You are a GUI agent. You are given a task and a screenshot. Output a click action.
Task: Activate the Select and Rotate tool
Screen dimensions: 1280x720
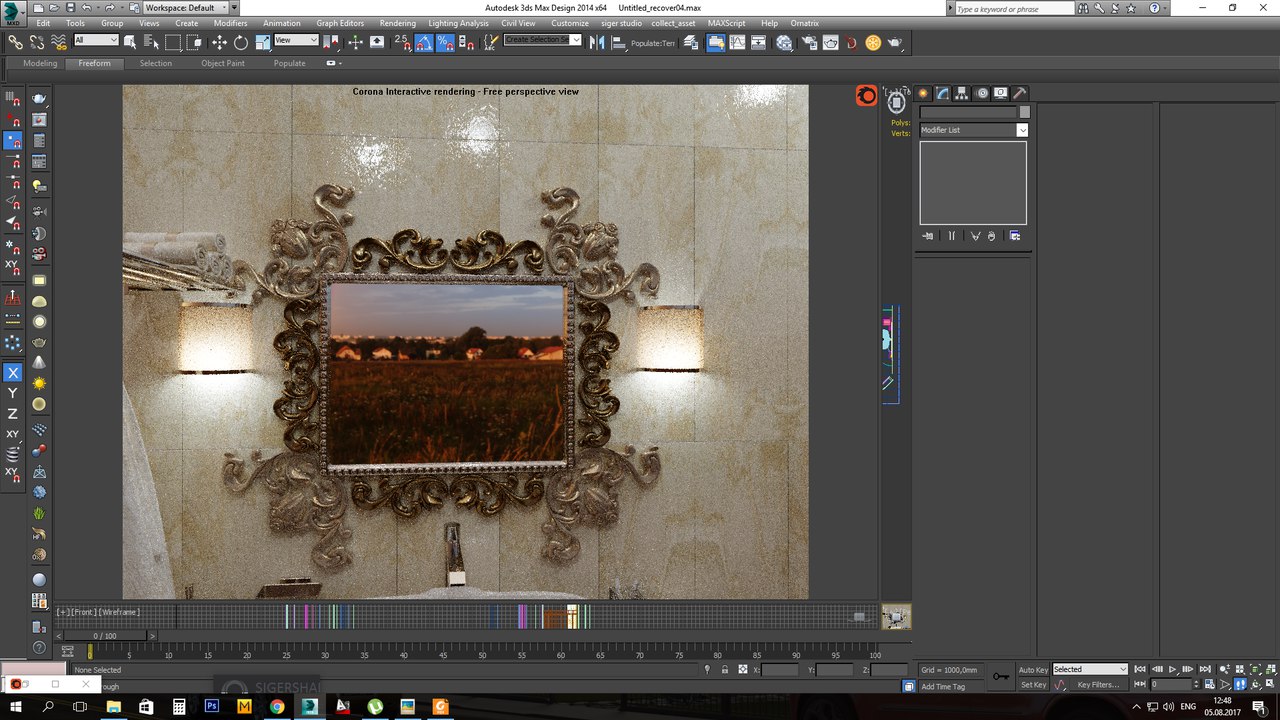point(241,42)
